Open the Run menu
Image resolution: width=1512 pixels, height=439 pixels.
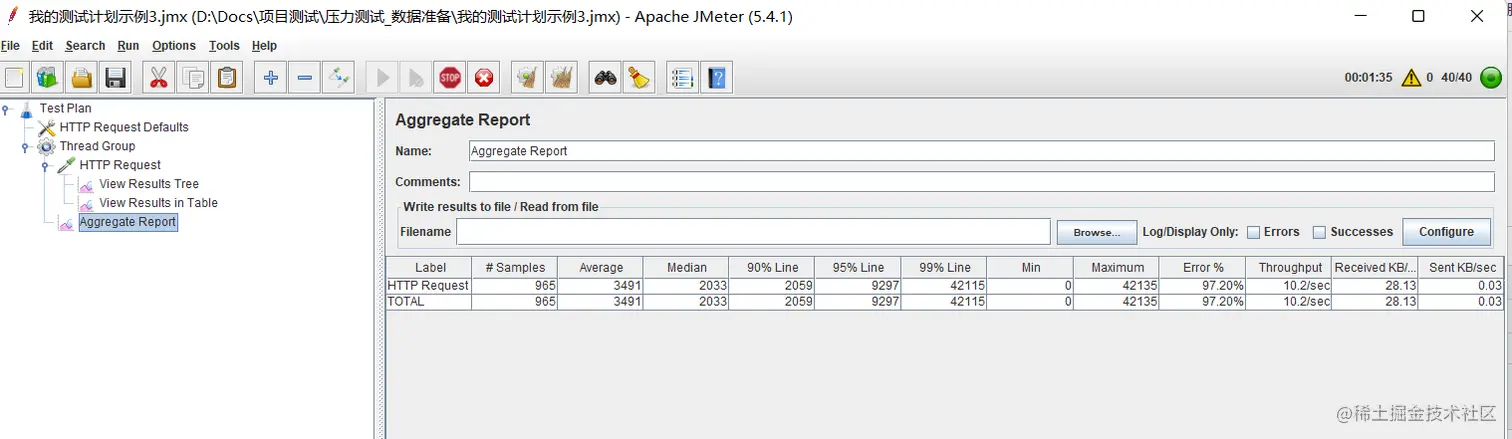click(128, 46)
